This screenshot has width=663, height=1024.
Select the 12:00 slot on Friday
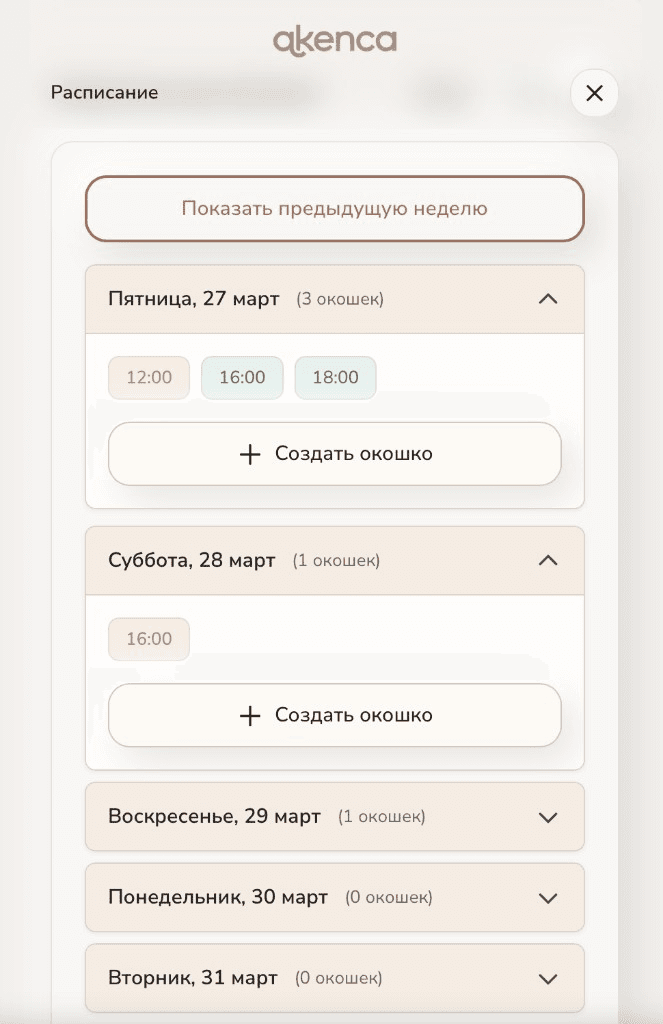(x=148, y=377)
